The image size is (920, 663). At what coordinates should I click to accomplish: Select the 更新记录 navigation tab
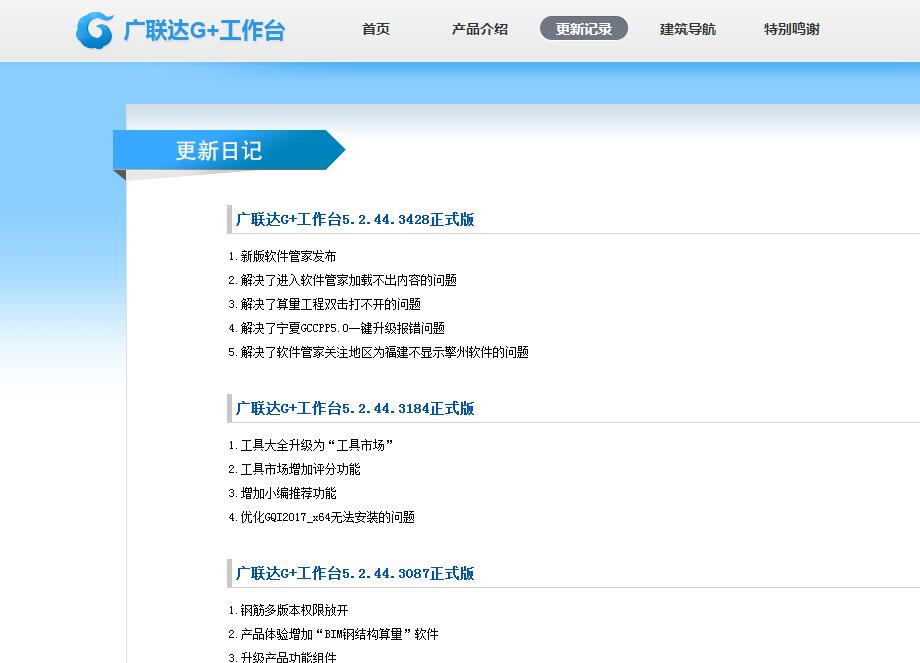coord(584,29)
